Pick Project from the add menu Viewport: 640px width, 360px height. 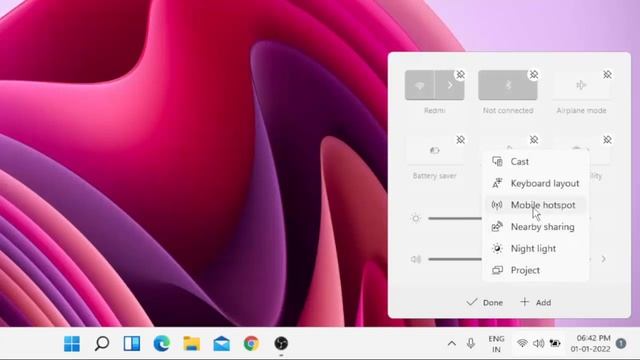point(535,270)
